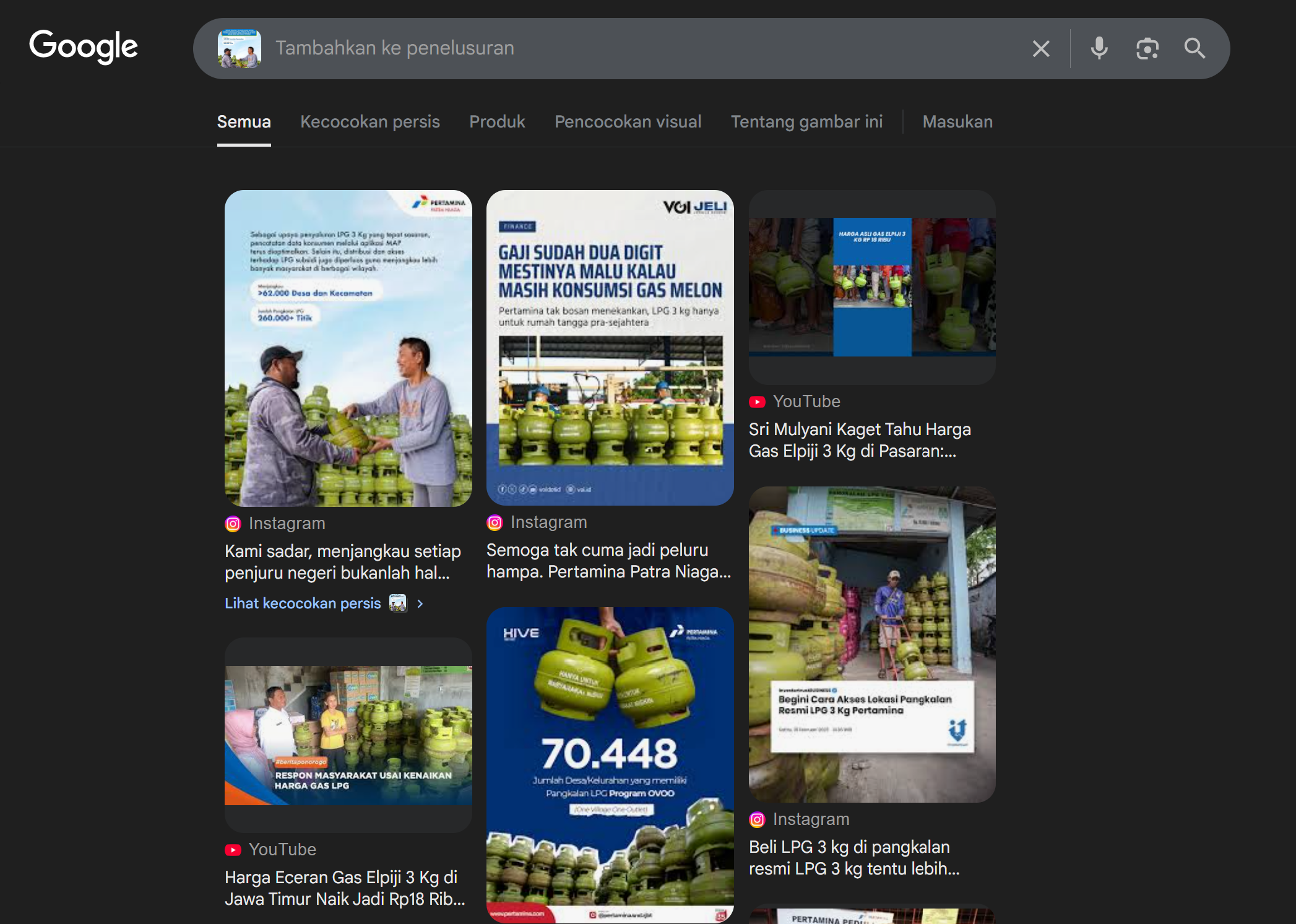
Task: Open the HIVE 70.448 infographic image
Action: (610, 765)
